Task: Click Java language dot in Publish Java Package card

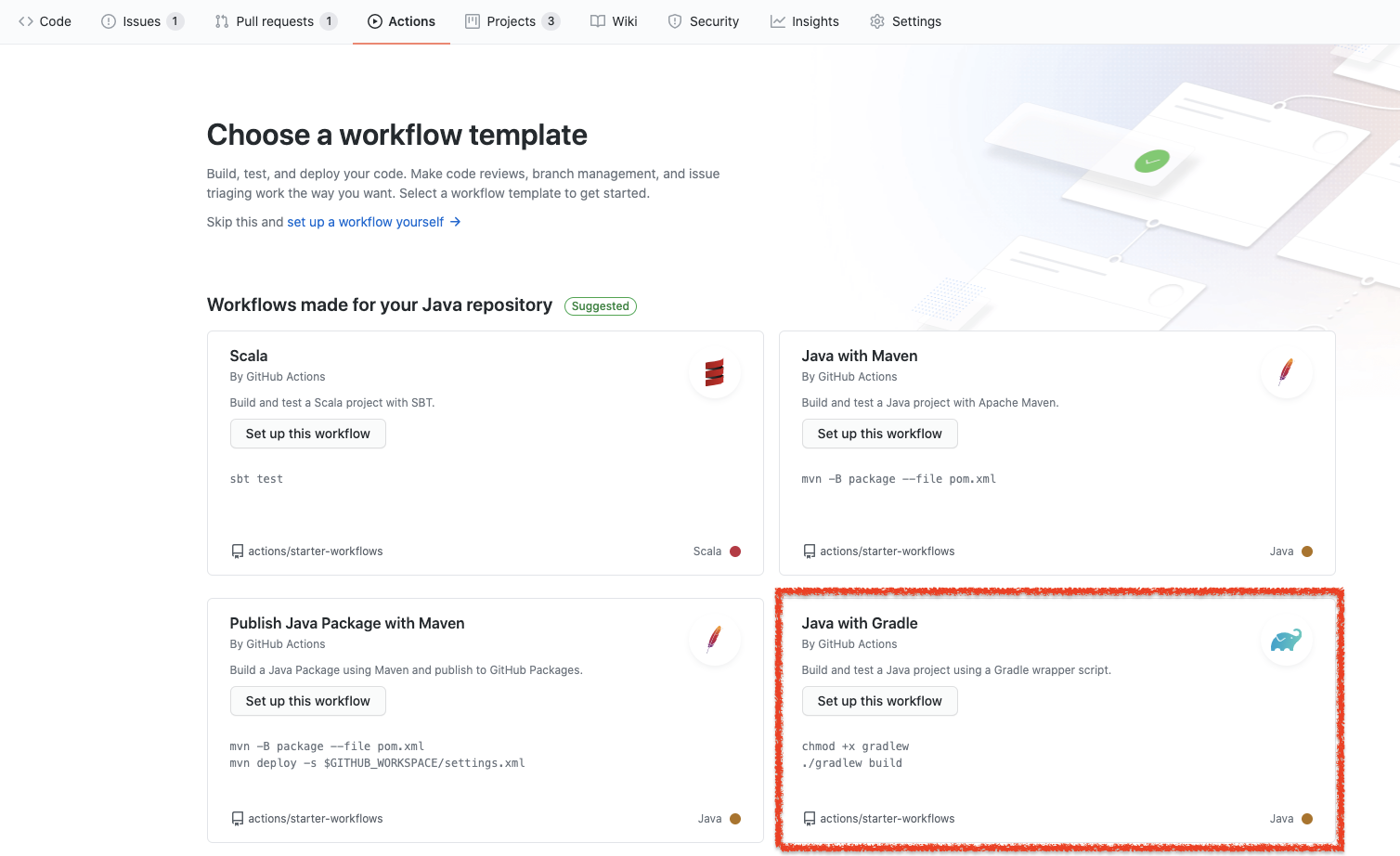Action: (735, 819)
